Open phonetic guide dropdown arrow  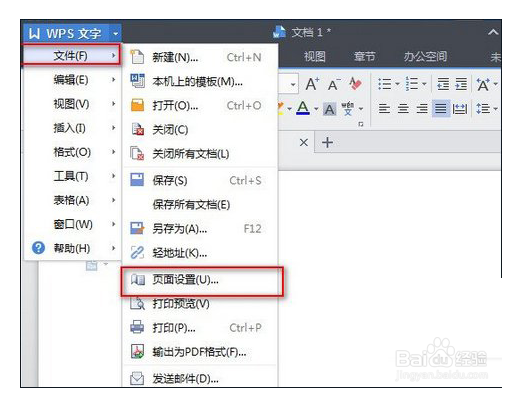(x=361, y=109)
